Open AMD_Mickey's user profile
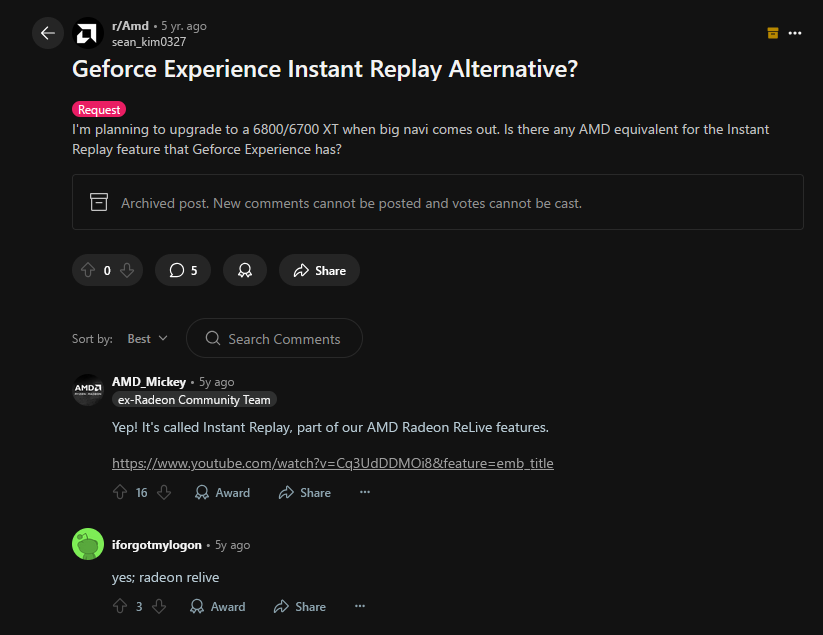Image resolution: width=823 pixels, height=635 pixels. coord(149,382)
